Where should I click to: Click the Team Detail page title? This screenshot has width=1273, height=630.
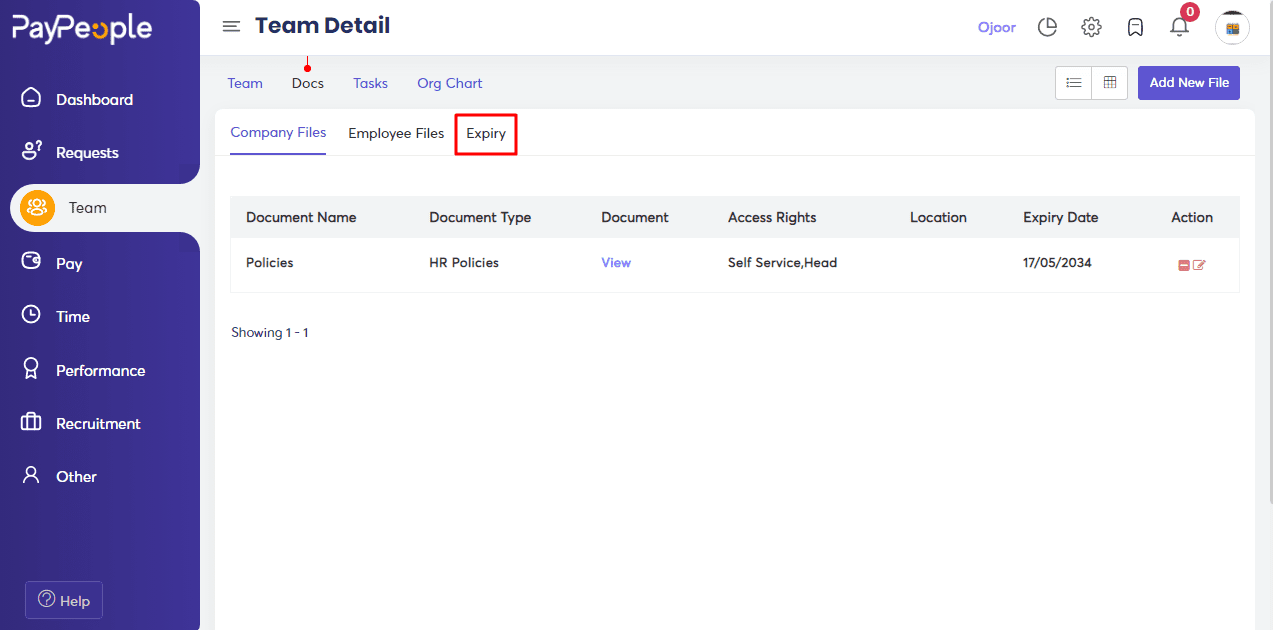click(x=323, y=26)
